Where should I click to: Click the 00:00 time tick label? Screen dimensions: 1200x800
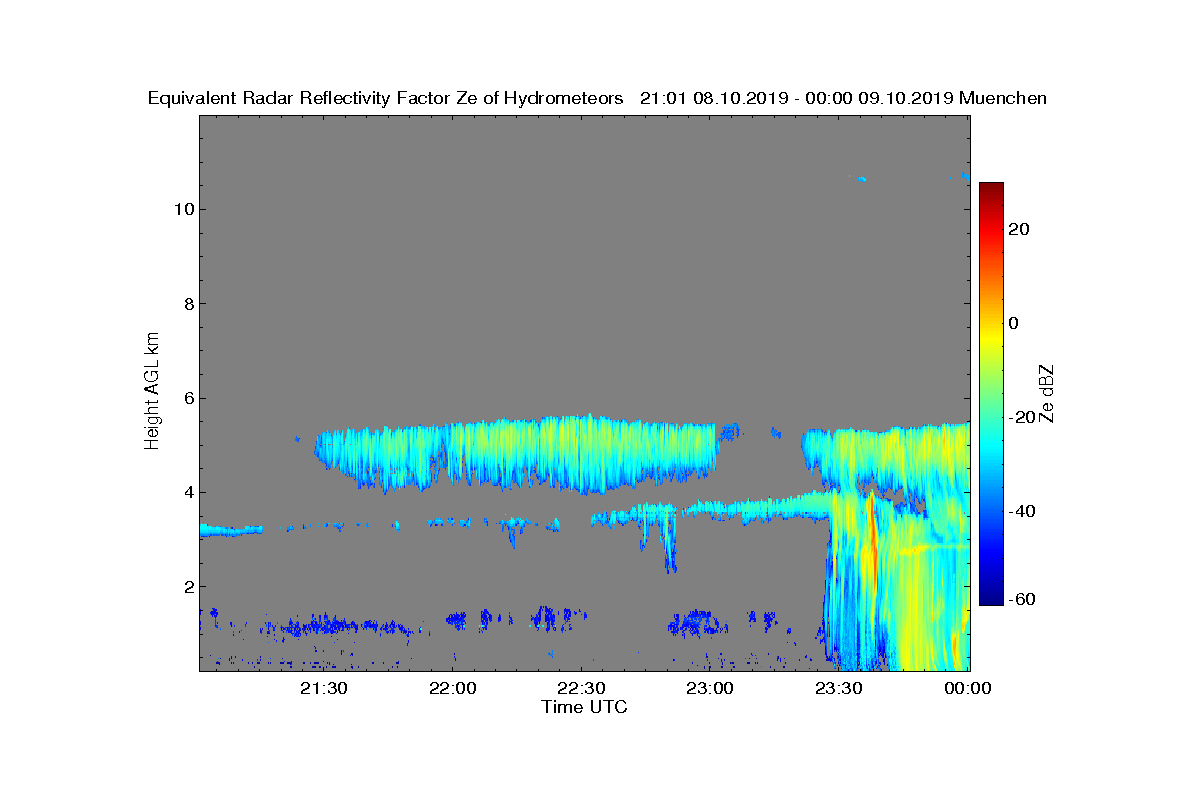point(967,688)
